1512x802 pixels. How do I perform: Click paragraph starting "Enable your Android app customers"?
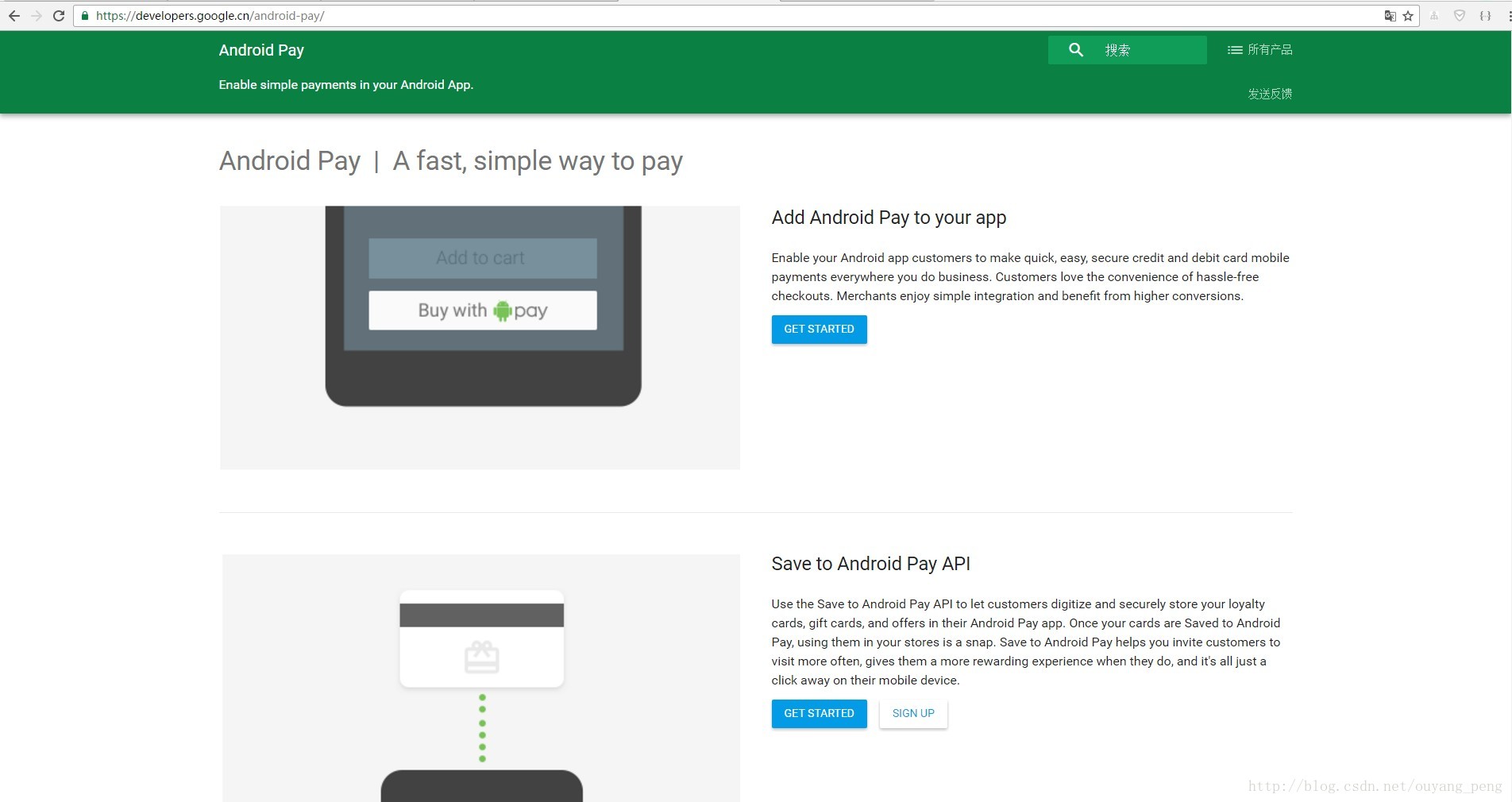[x=1031, y=277]
